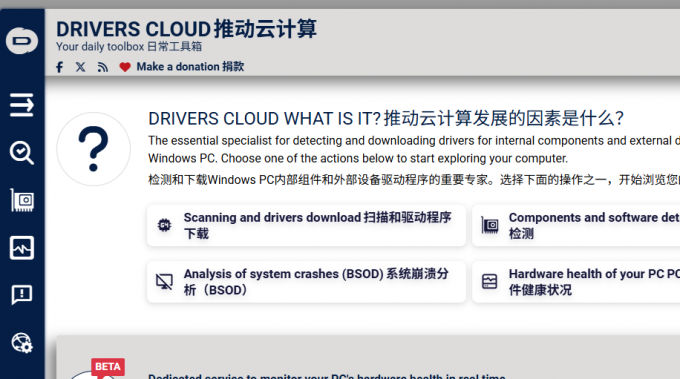This screenshot has height=379, width=680.
Task: Open the X (Twitter) profile icon
Action: [80, 67]
